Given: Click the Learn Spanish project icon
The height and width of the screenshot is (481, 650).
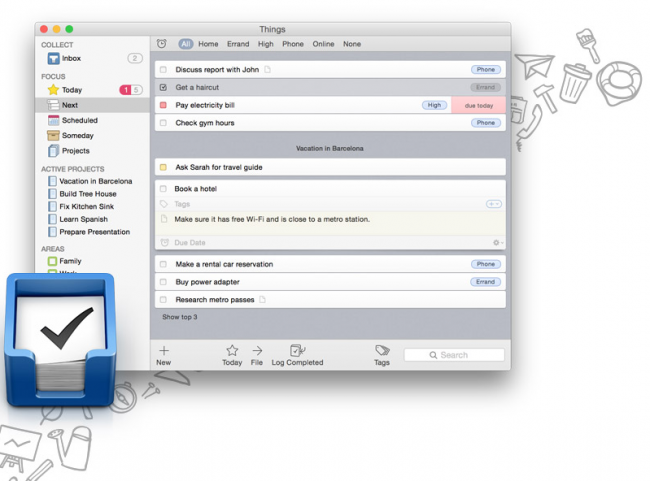Looking at the screenshot, I should point(52,219).
